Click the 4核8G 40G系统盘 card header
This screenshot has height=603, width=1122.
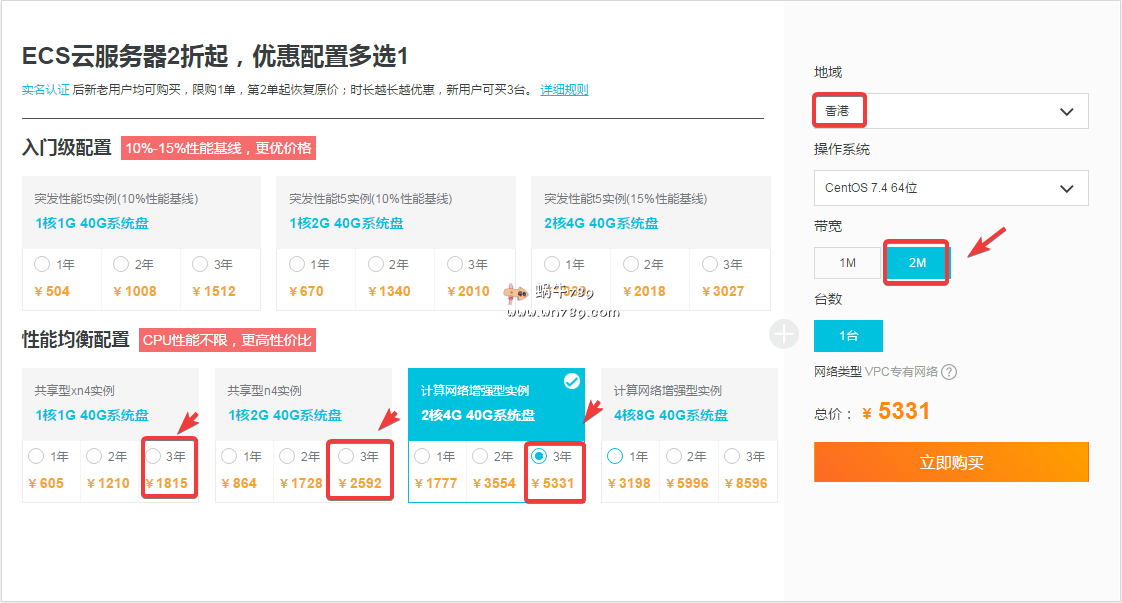(x=689, y=403)
